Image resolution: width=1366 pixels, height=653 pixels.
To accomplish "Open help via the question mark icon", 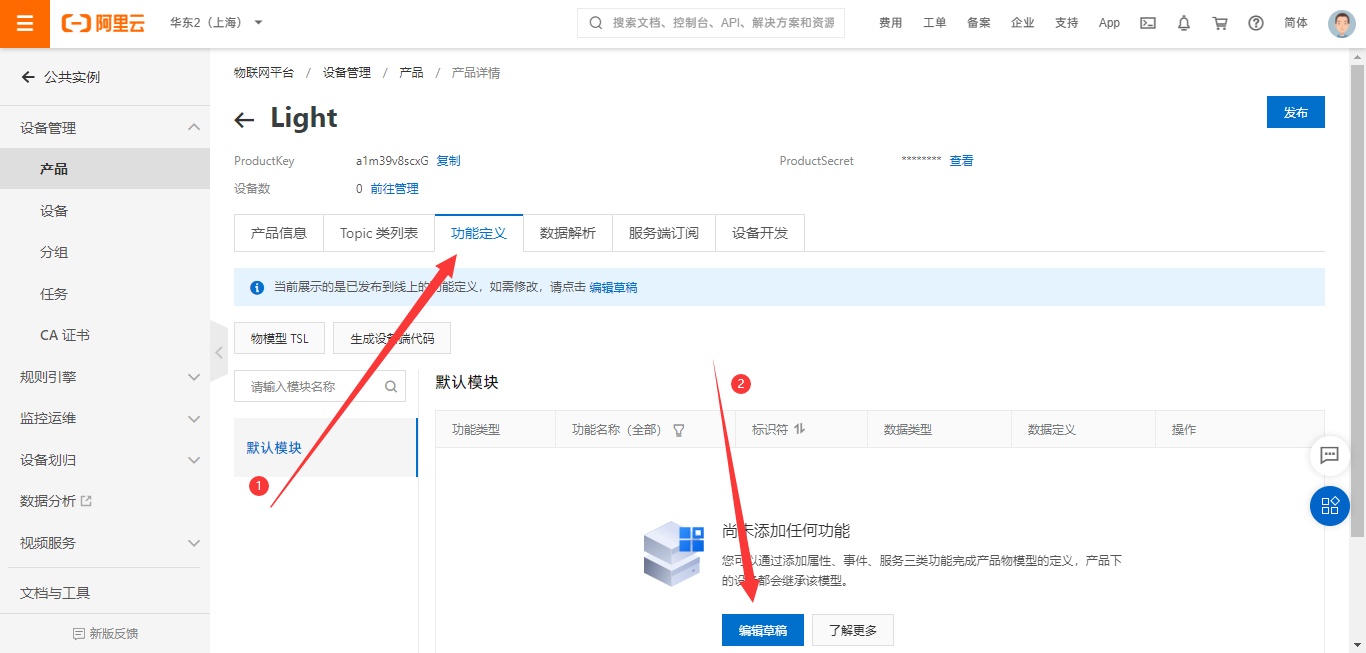I will (1255, 22).
